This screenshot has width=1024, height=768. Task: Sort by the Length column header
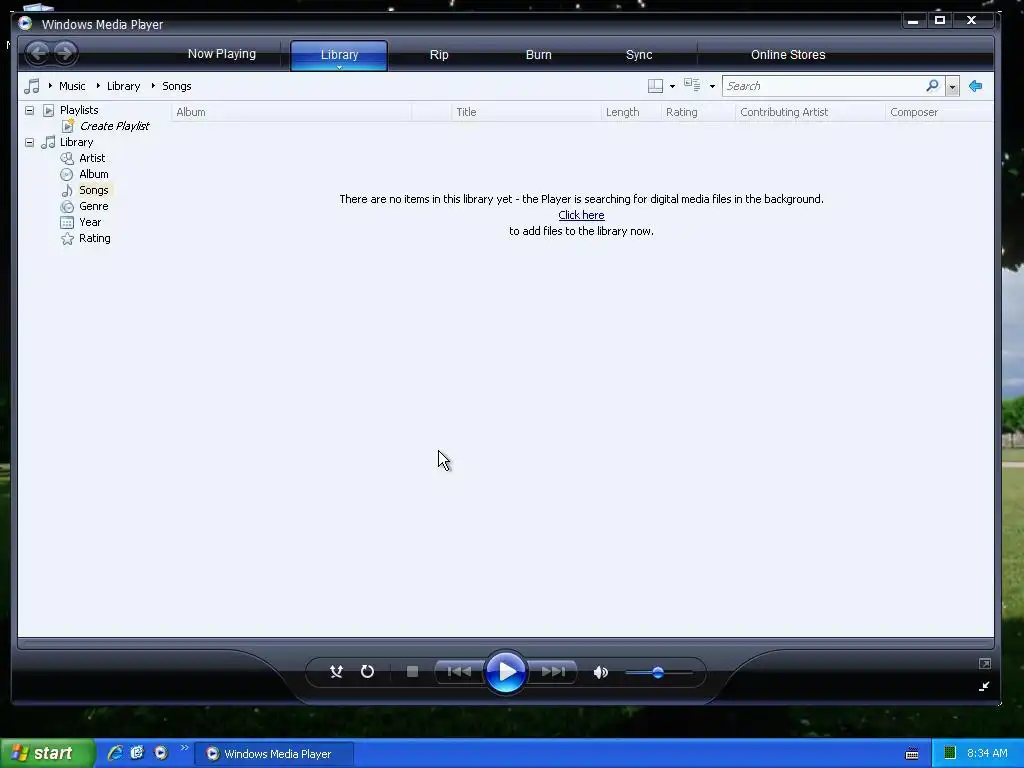click(x=631, y=112)
